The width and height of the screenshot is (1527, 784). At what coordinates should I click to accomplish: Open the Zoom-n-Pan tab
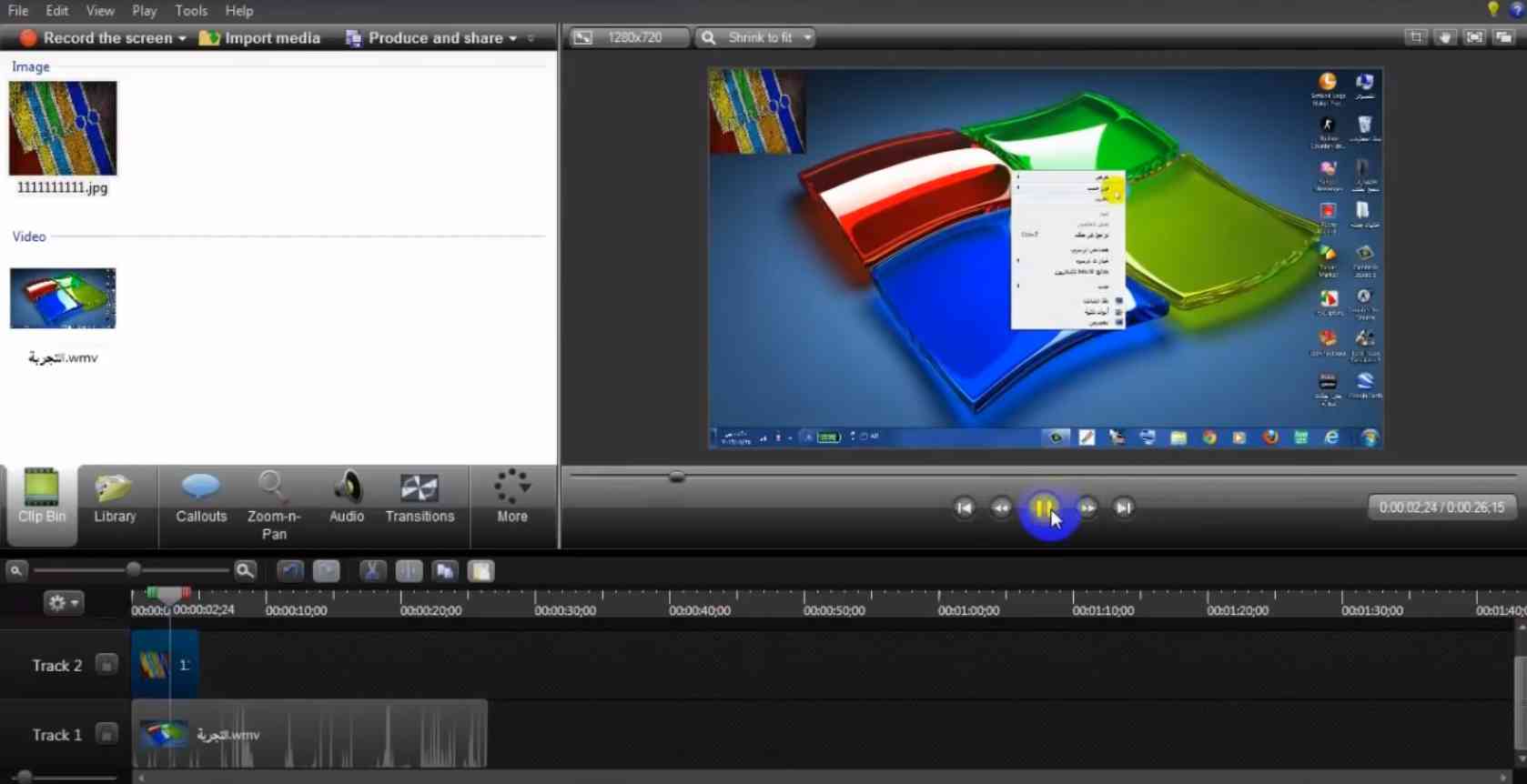(x=274, y=506)
